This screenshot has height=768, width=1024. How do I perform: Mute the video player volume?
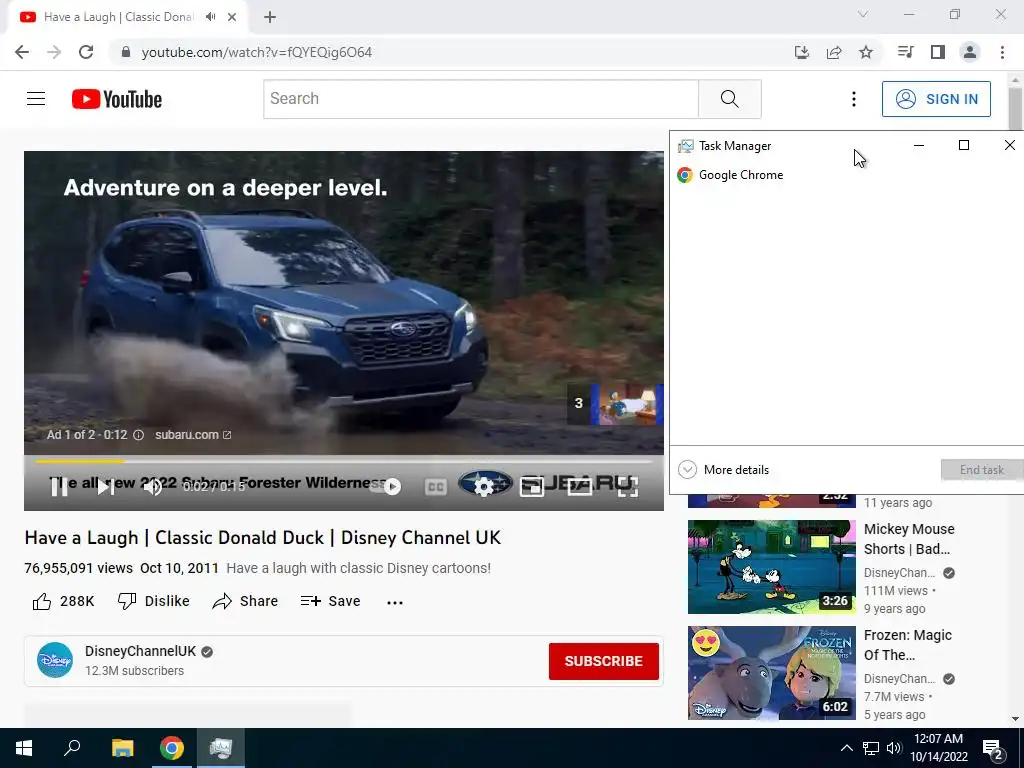click(153, 487)
